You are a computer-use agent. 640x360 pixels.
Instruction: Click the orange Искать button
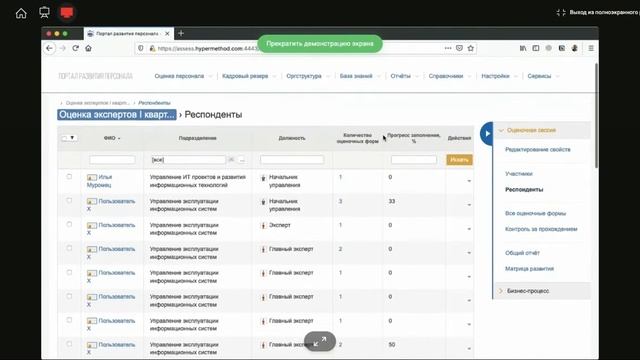(459, 160)
